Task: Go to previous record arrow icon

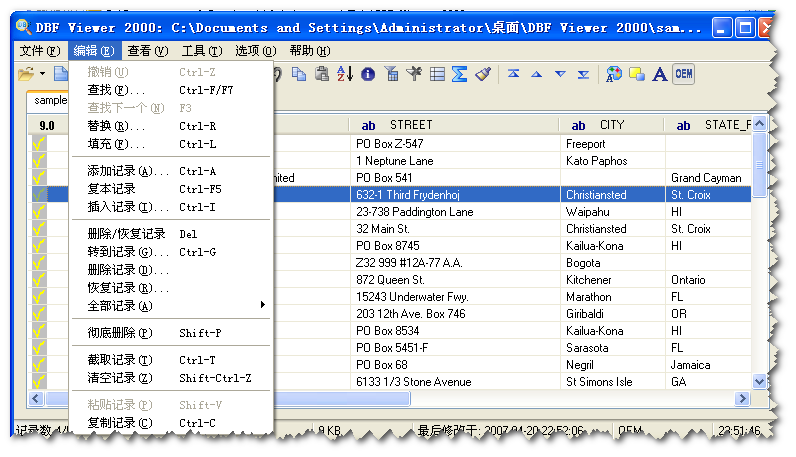Action: point(537,74)
